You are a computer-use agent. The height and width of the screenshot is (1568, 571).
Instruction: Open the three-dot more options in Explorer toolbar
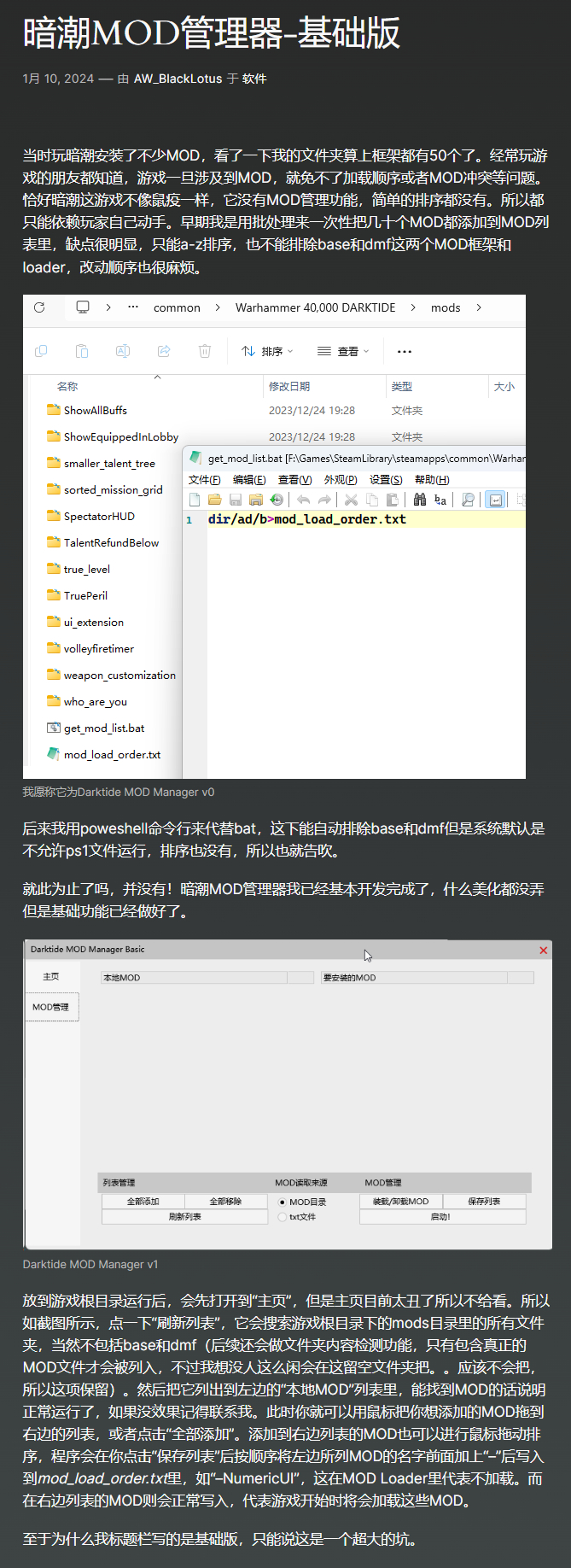(405, 351)
